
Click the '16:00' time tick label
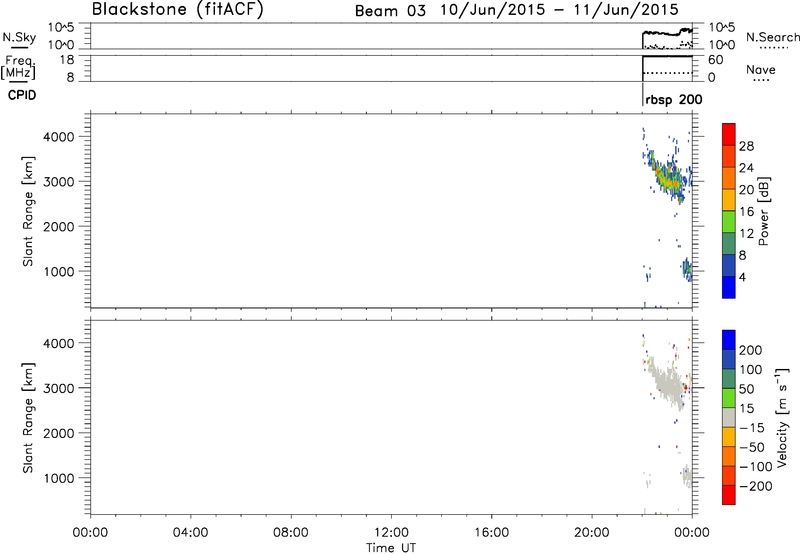(491, 533)
